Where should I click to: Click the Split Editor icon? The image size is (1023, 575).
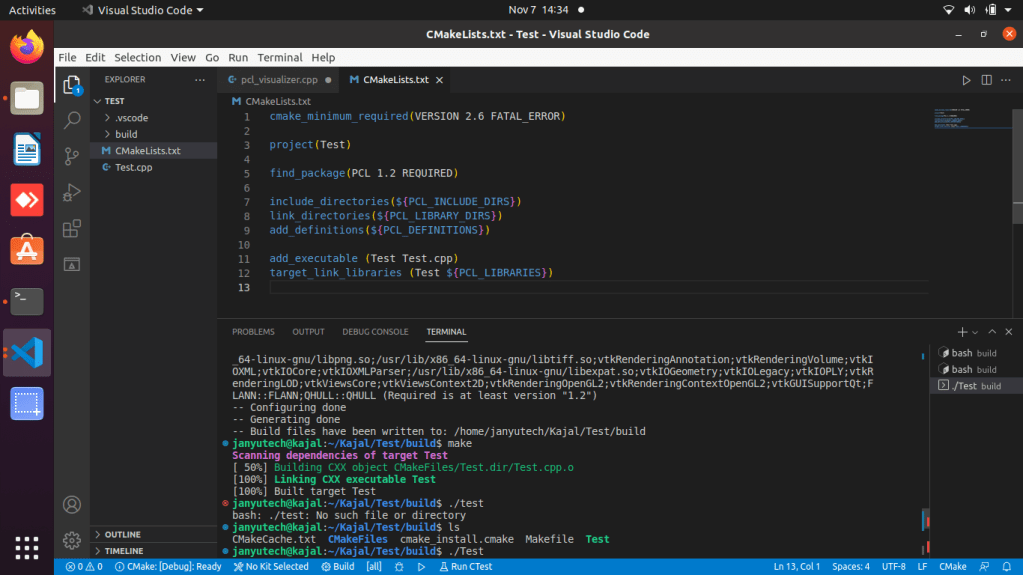pos(986,80)
